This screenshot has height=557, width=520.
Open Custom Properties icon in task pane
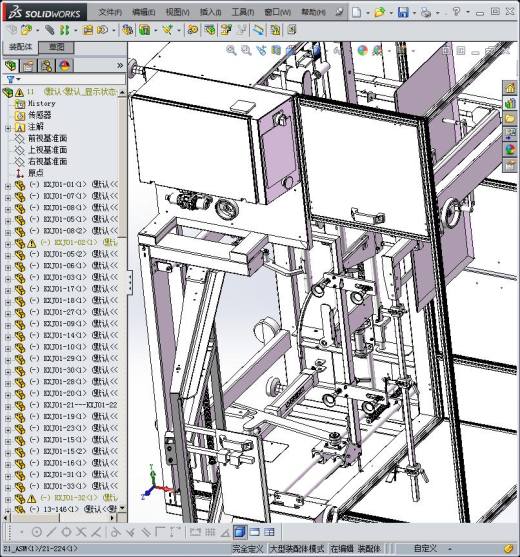pyautogui.click(x=510, y=165)
